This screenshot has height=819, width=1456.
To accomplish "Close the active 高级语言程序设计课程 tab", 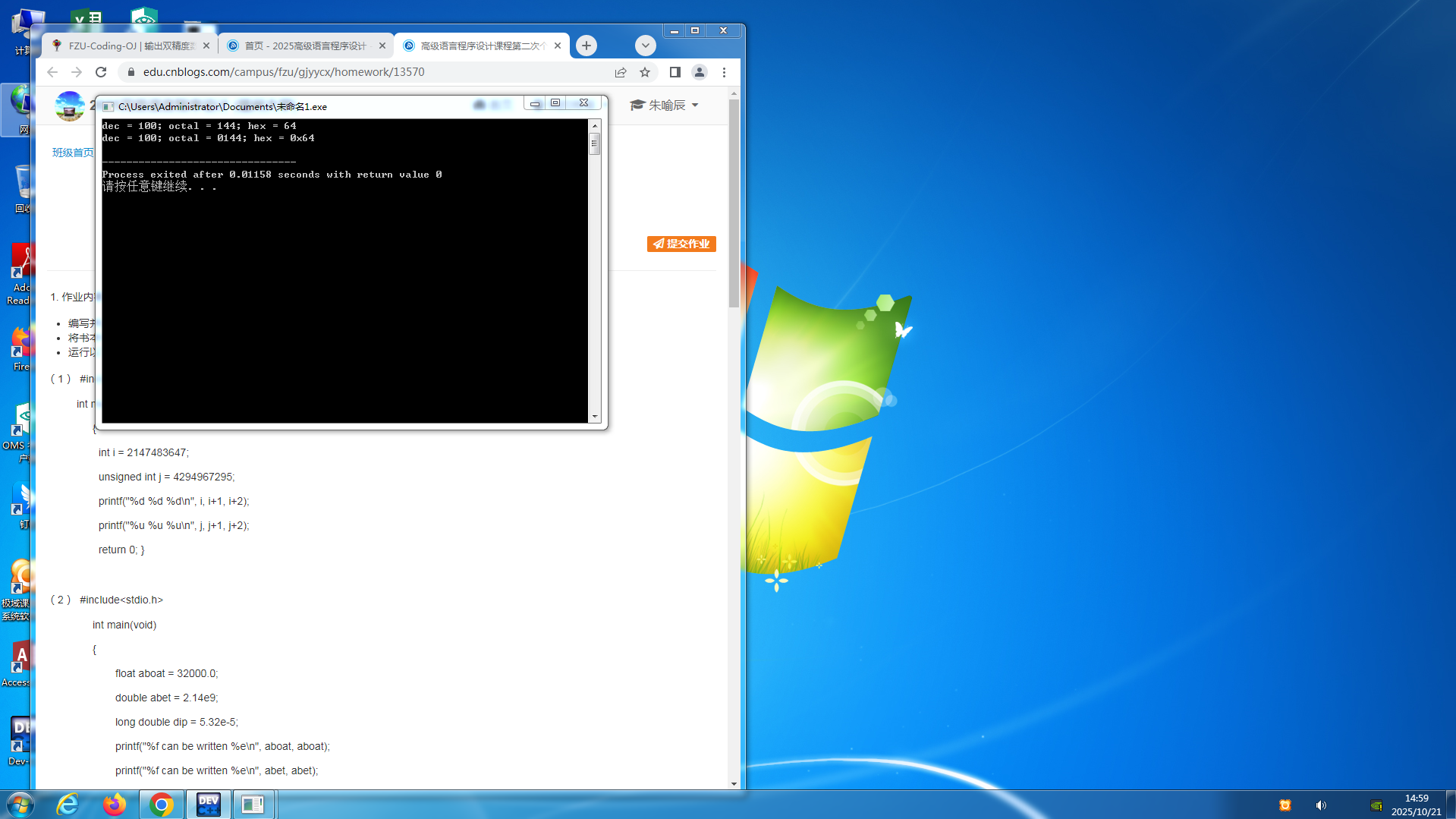I will tap(558, 46).
